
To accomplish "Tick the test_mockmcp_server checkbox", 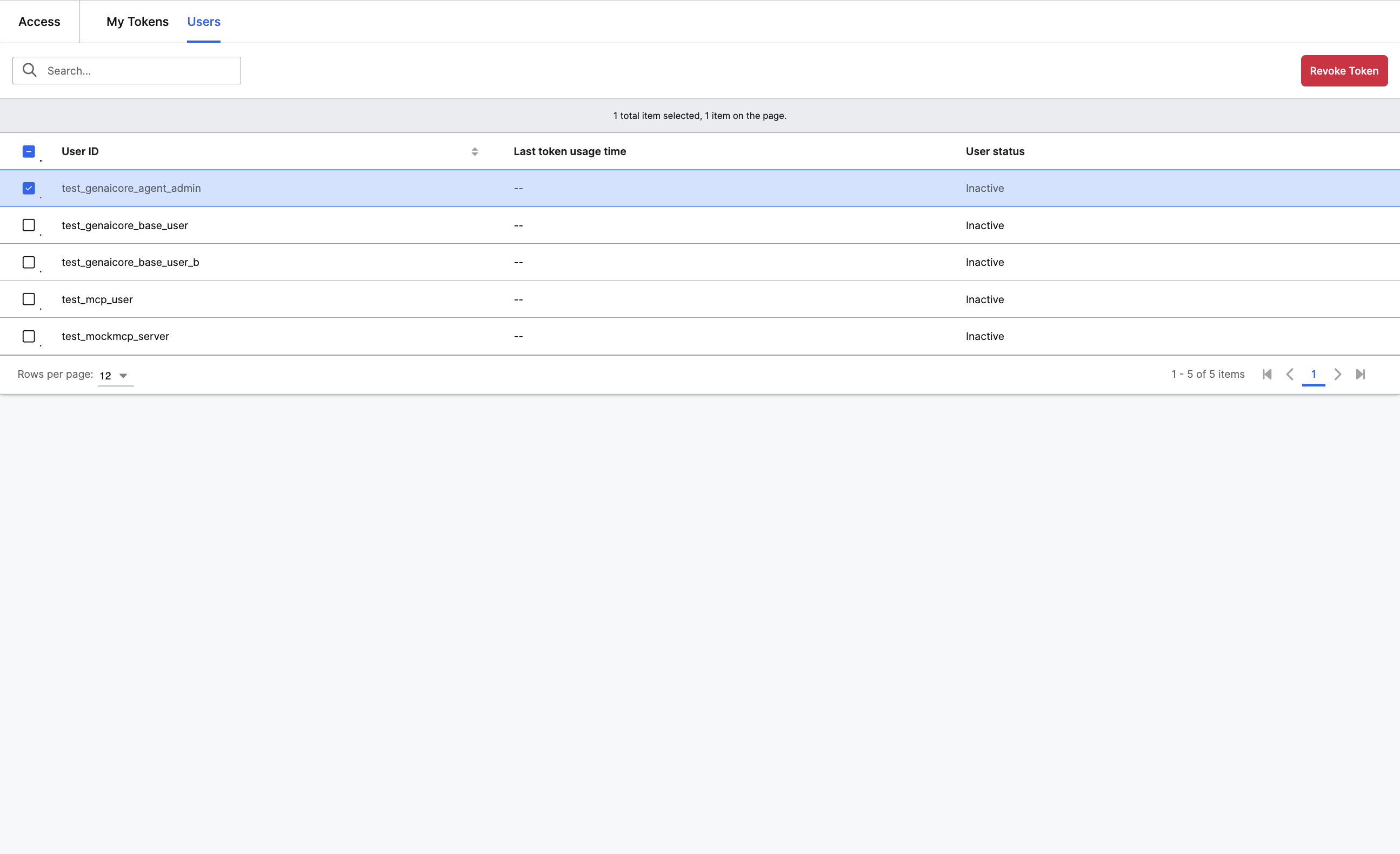I will point(29,336).
